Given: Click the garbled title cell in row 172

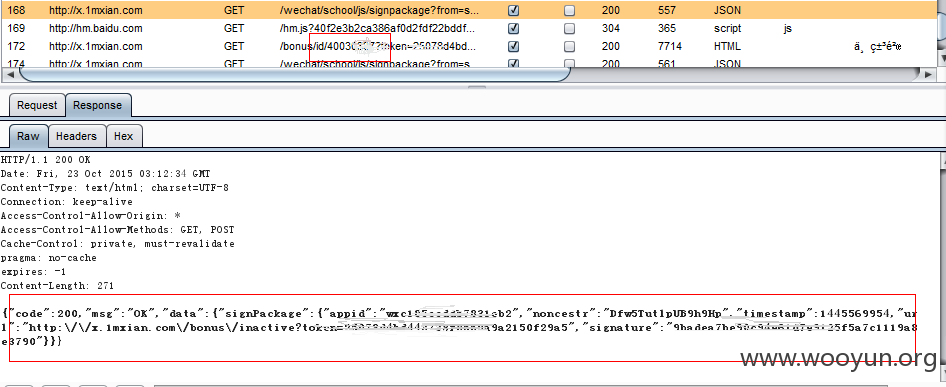Looking at the screenshot, I should coord(878,46).
